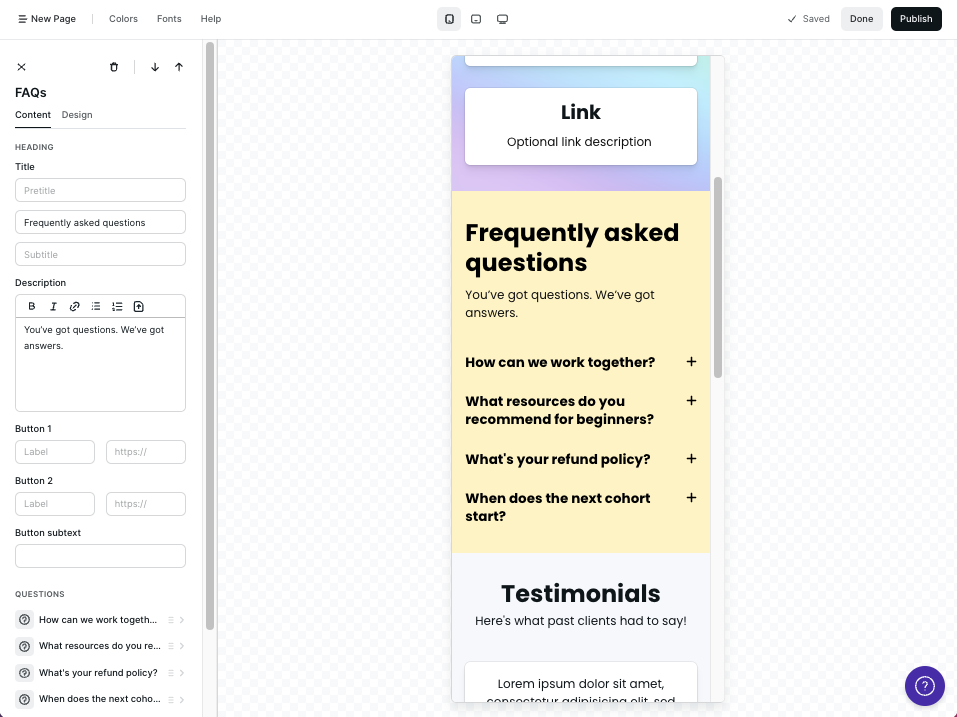This screenshot has height=717, width=957.
Task: Expand chevron for 'What resources do you re...'
Action: (182, 646)
